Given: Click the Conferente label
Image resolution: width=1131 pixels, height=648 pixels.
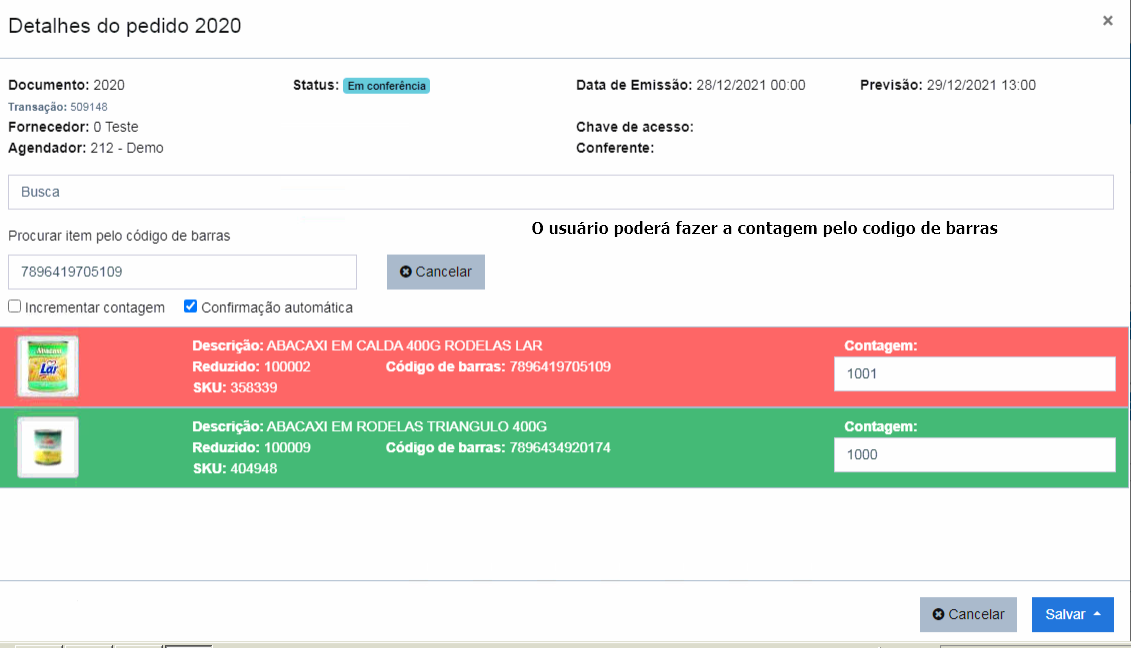Looking at the screenshot, I should [x=615, y=148].
